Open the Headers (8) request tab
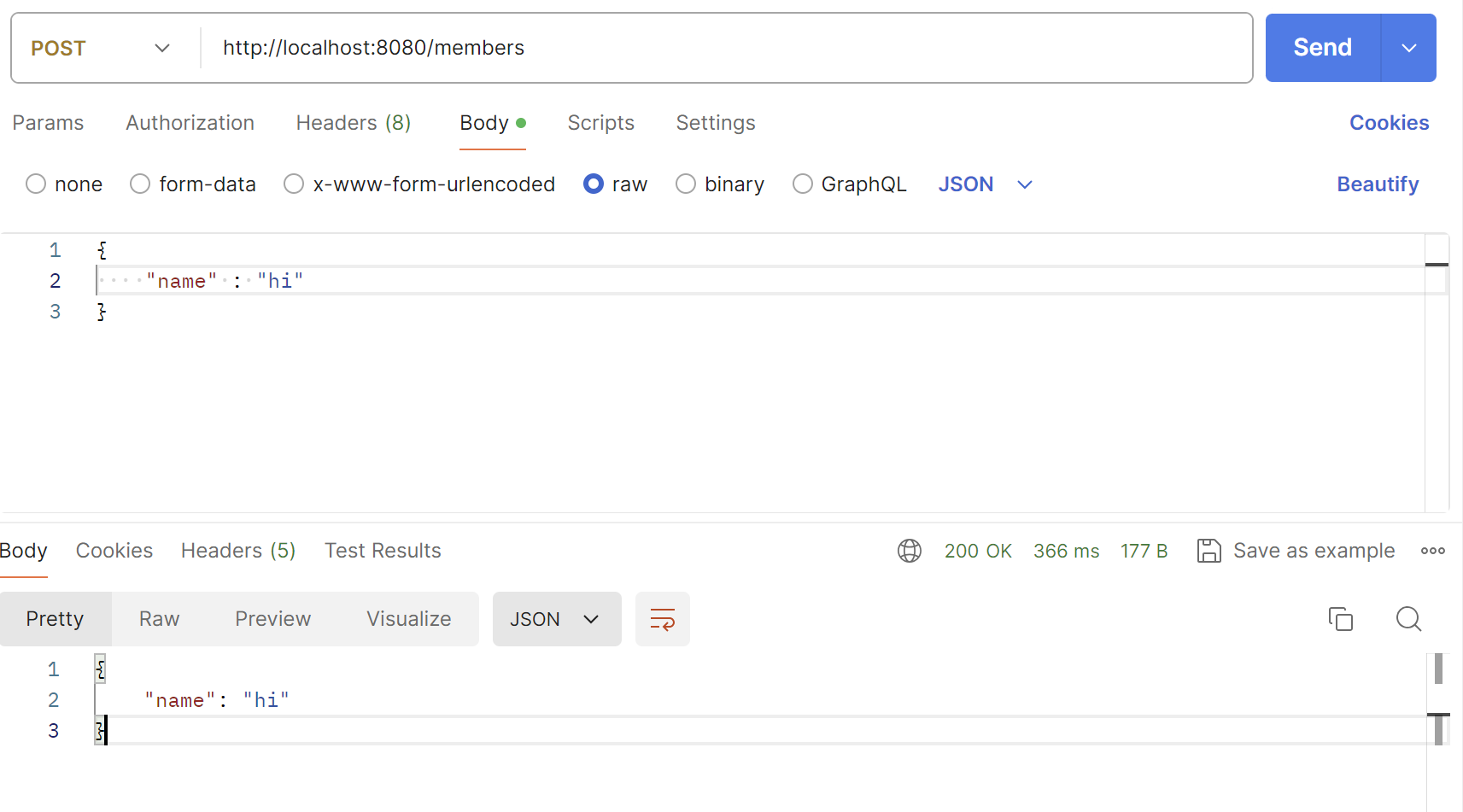This screenshot has height=812, width=1463. [x=354, y=123]
